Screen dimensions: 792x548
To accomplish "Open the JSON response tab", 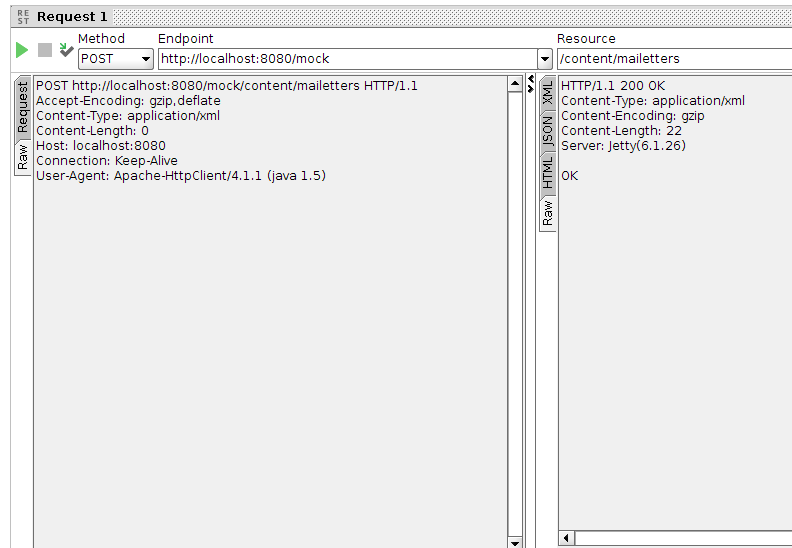I will click(548, 131).
